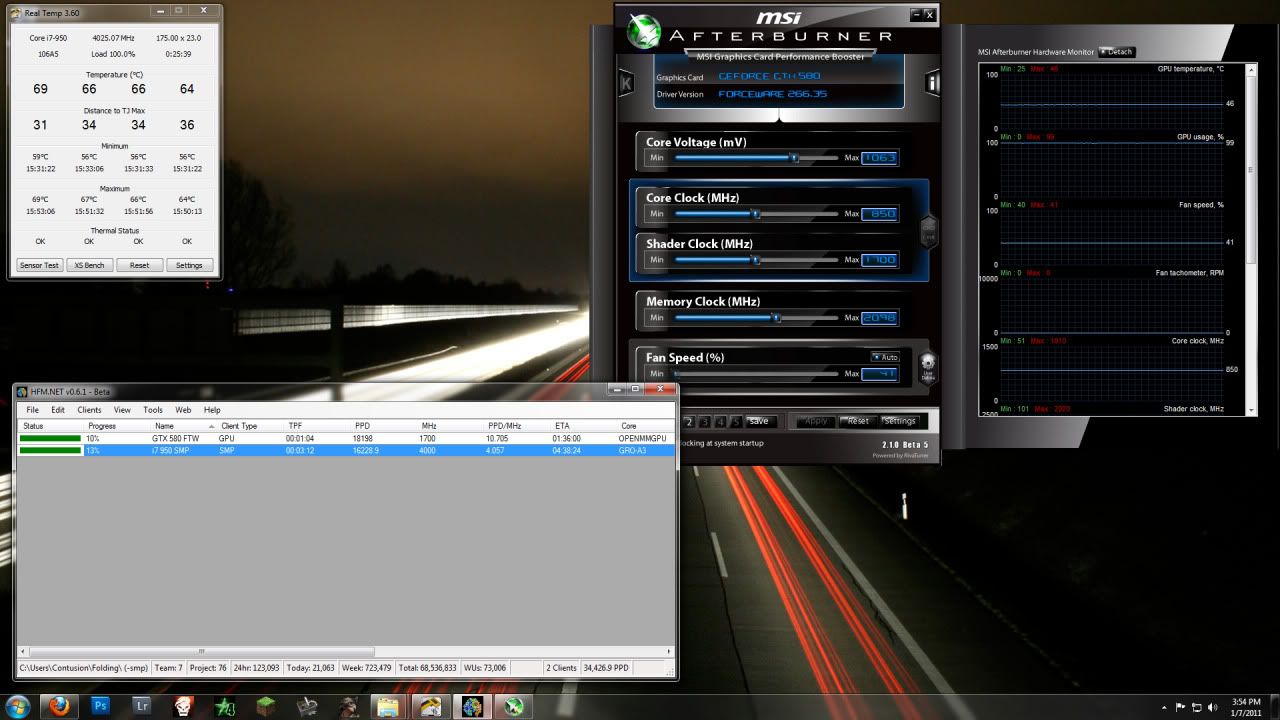Click the User Define fan button
The image size is (1280, 720).
[928, 367]
